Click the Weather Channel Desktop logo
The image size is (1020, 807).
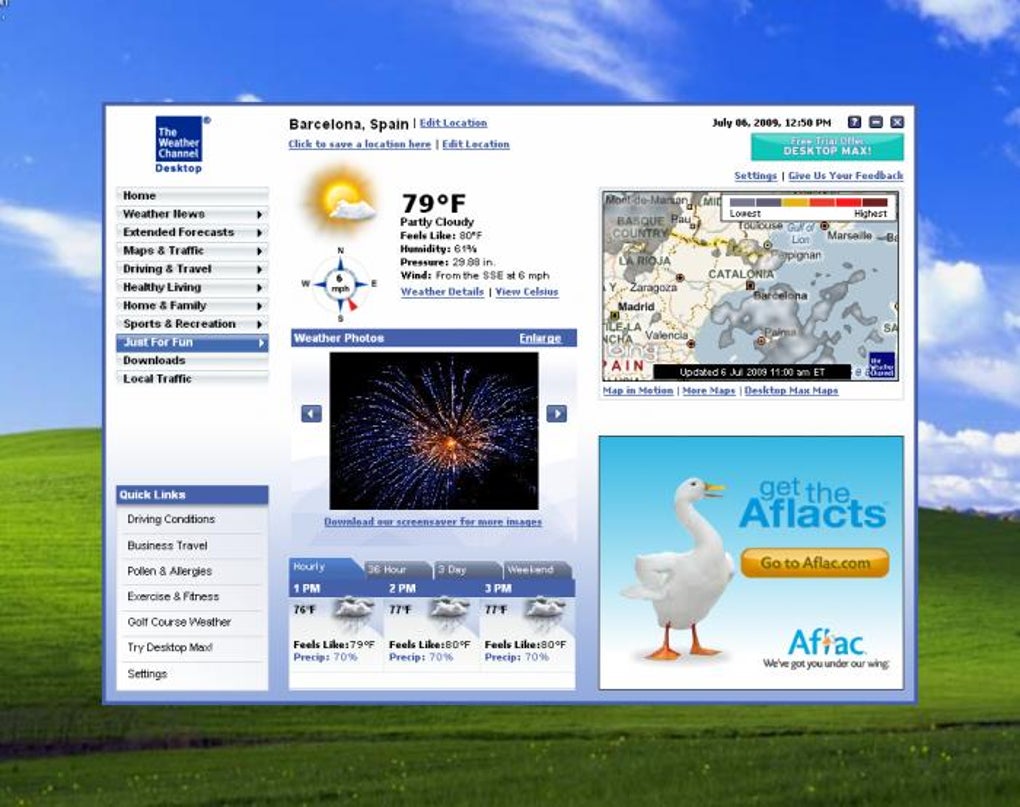[x=180, y=144]
